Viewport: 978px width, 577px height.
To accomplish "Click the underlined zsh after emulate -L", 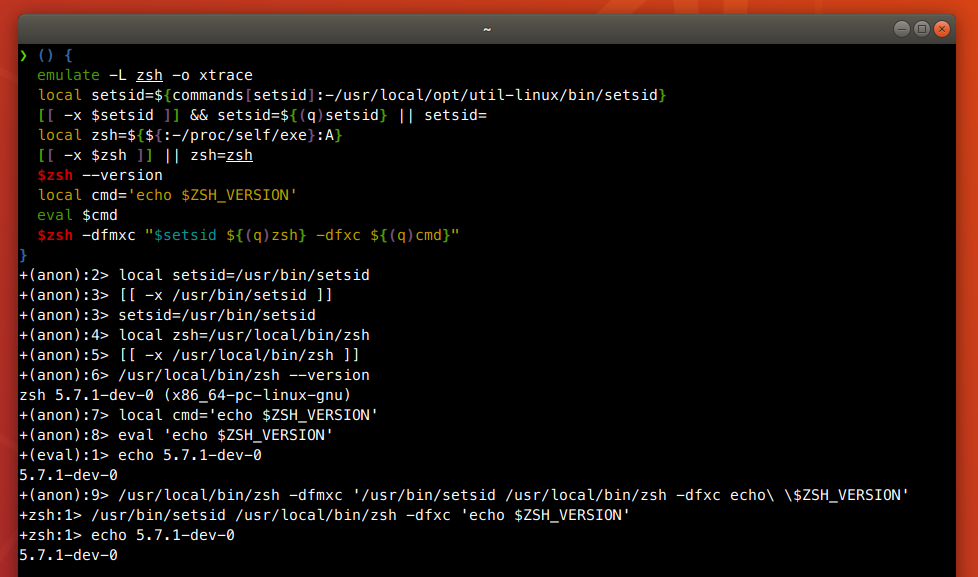I will click(149, 75).
